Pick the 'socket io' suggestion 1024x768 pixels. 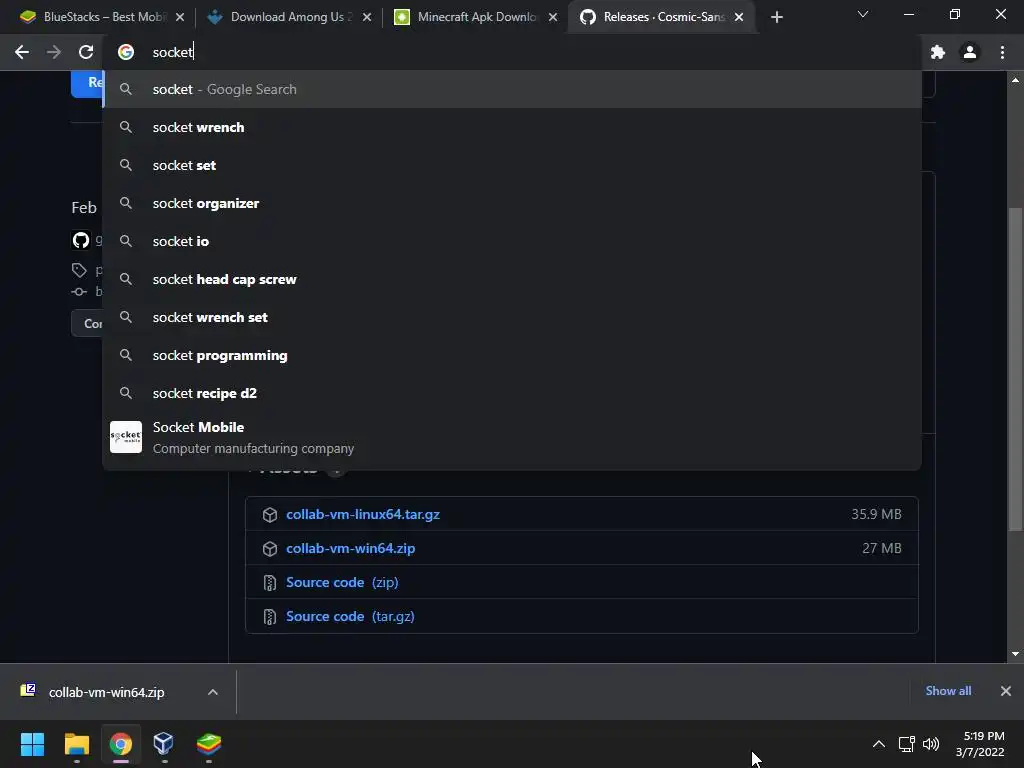512,241
